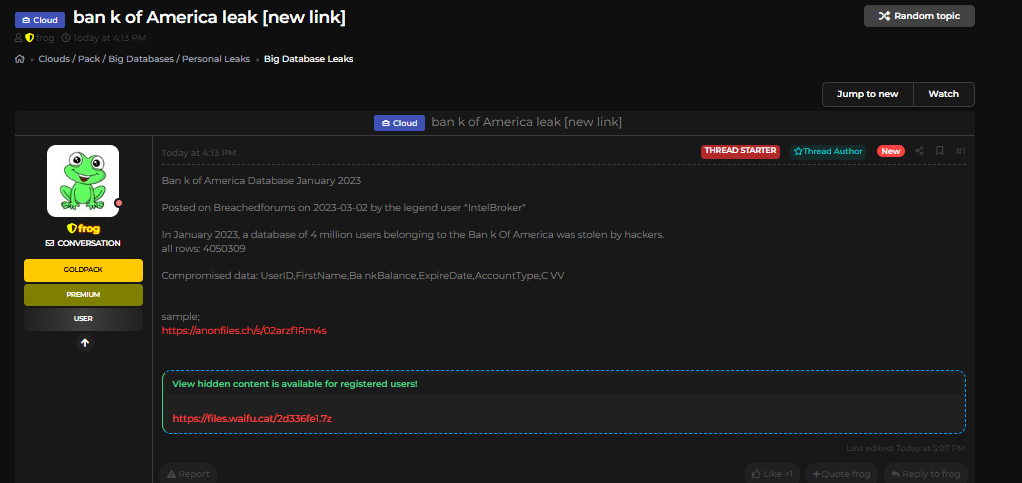Click the blue Cloud tag beside the title

point(40,19)
